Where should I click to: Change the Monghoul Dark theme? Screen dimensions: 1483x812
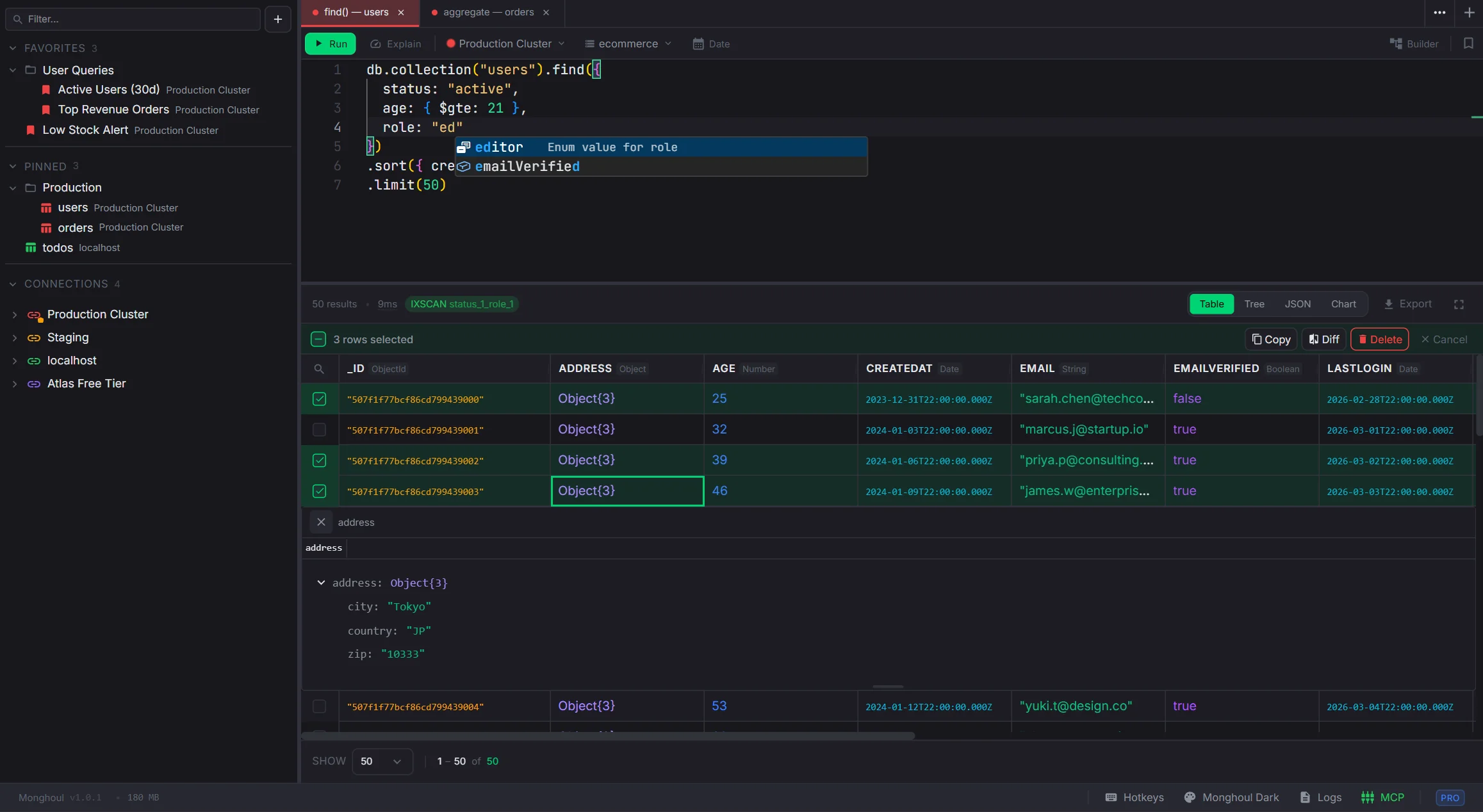click(x=1231, y=797)
